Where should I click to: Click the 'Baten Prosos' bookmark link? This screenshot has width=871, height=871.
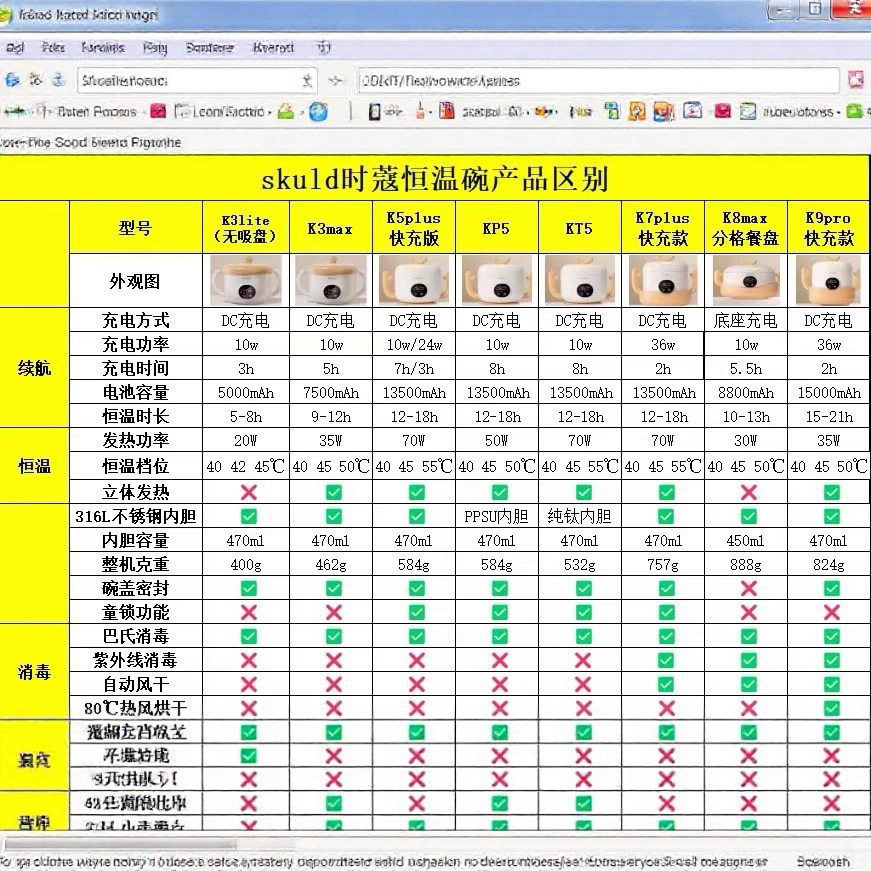(x=97, y=112)
